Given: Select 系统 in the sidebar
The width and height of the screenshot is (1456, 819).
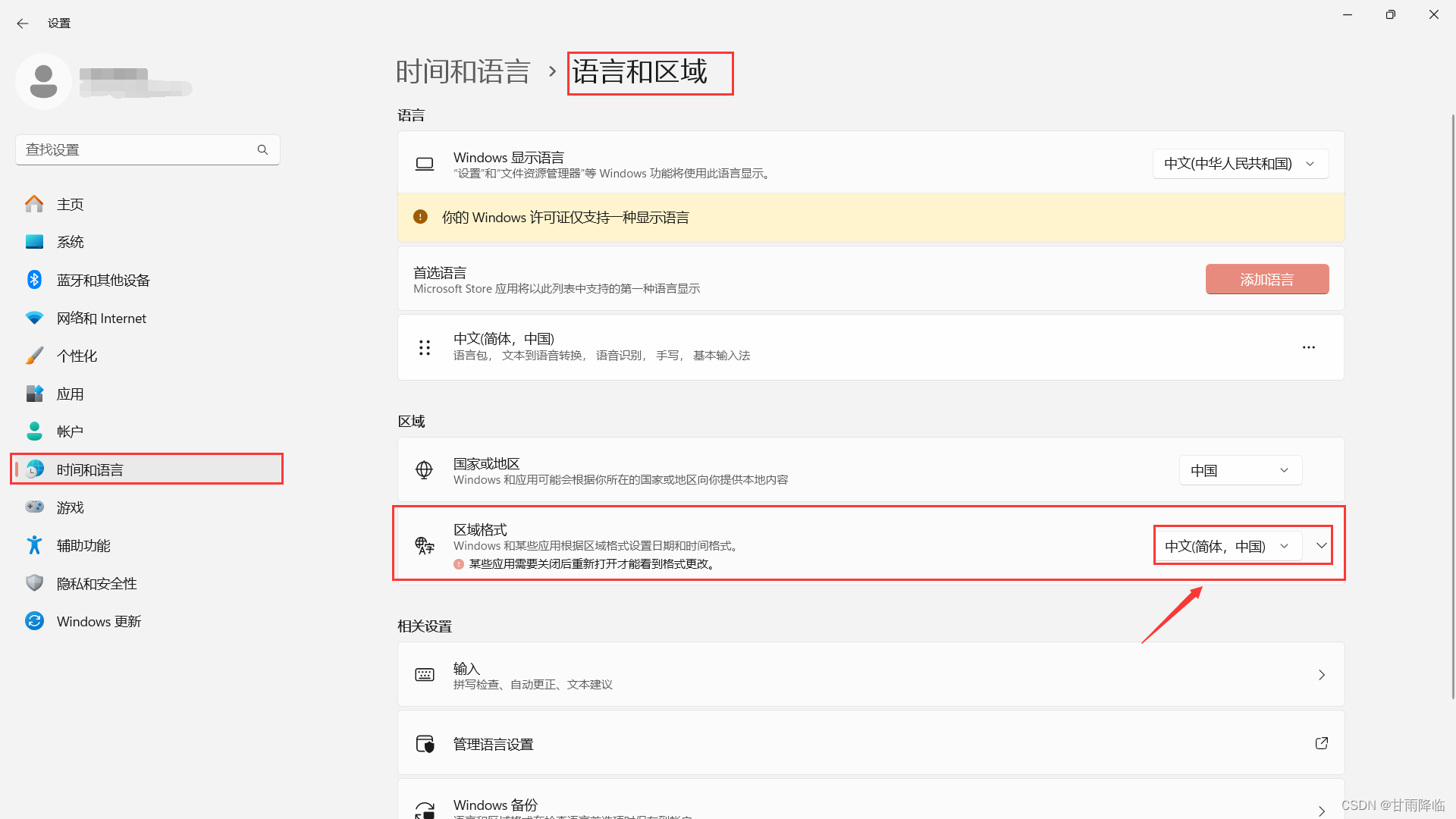Looking at the screenshot, I should click(x=148, y=242).
